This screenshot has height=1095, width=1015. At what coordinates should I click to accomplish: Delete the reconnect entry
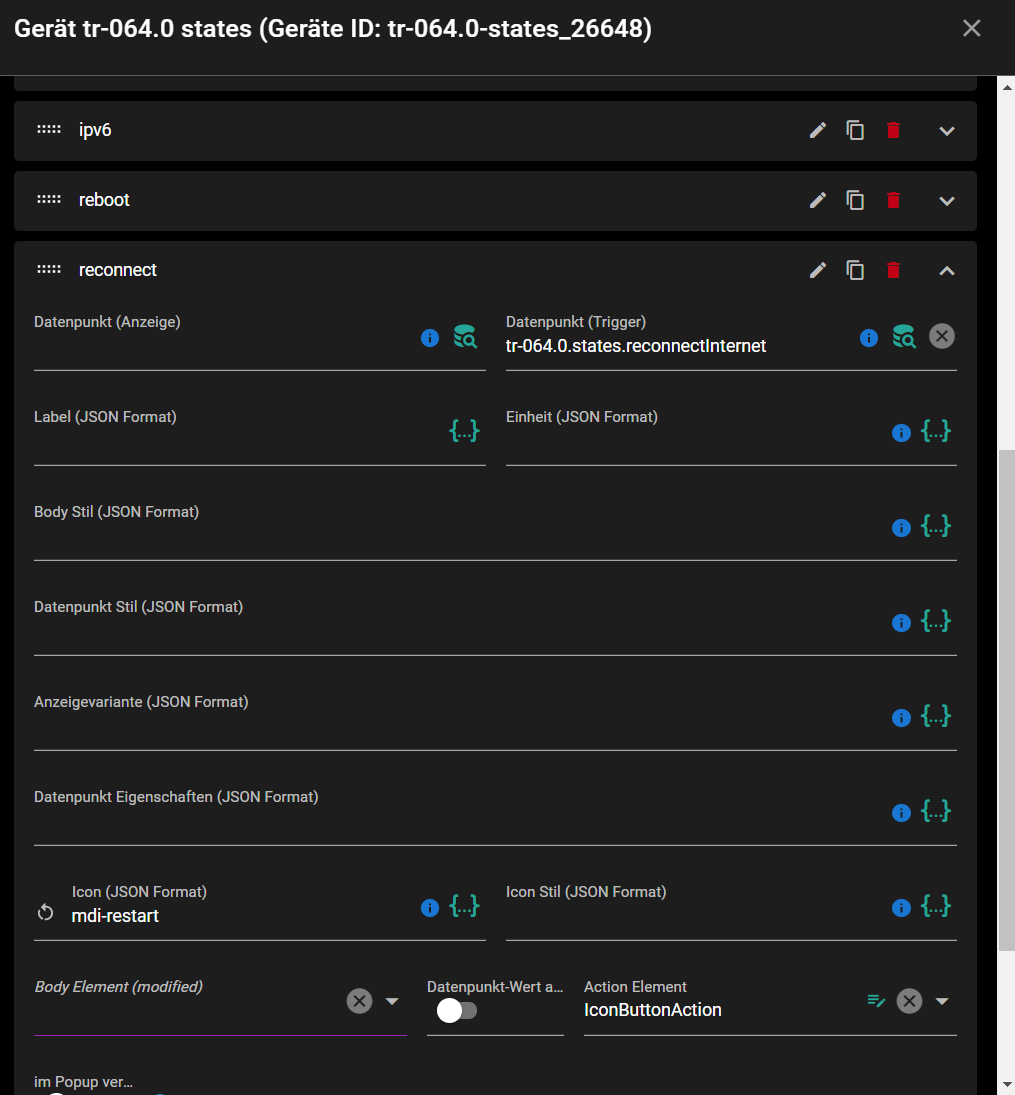(893, 270)
